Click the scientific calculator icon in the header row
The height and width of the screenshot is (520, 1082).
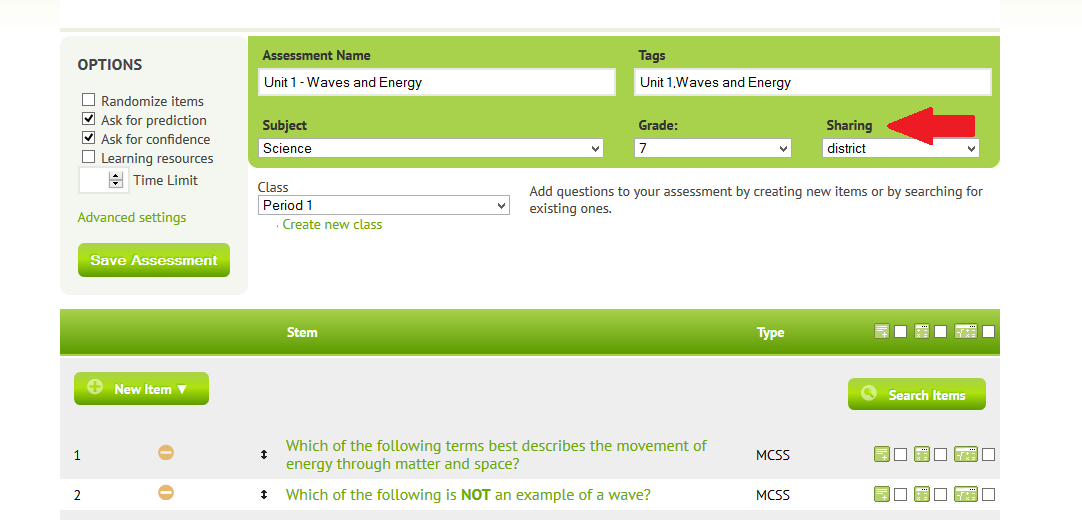pos(966,331)
